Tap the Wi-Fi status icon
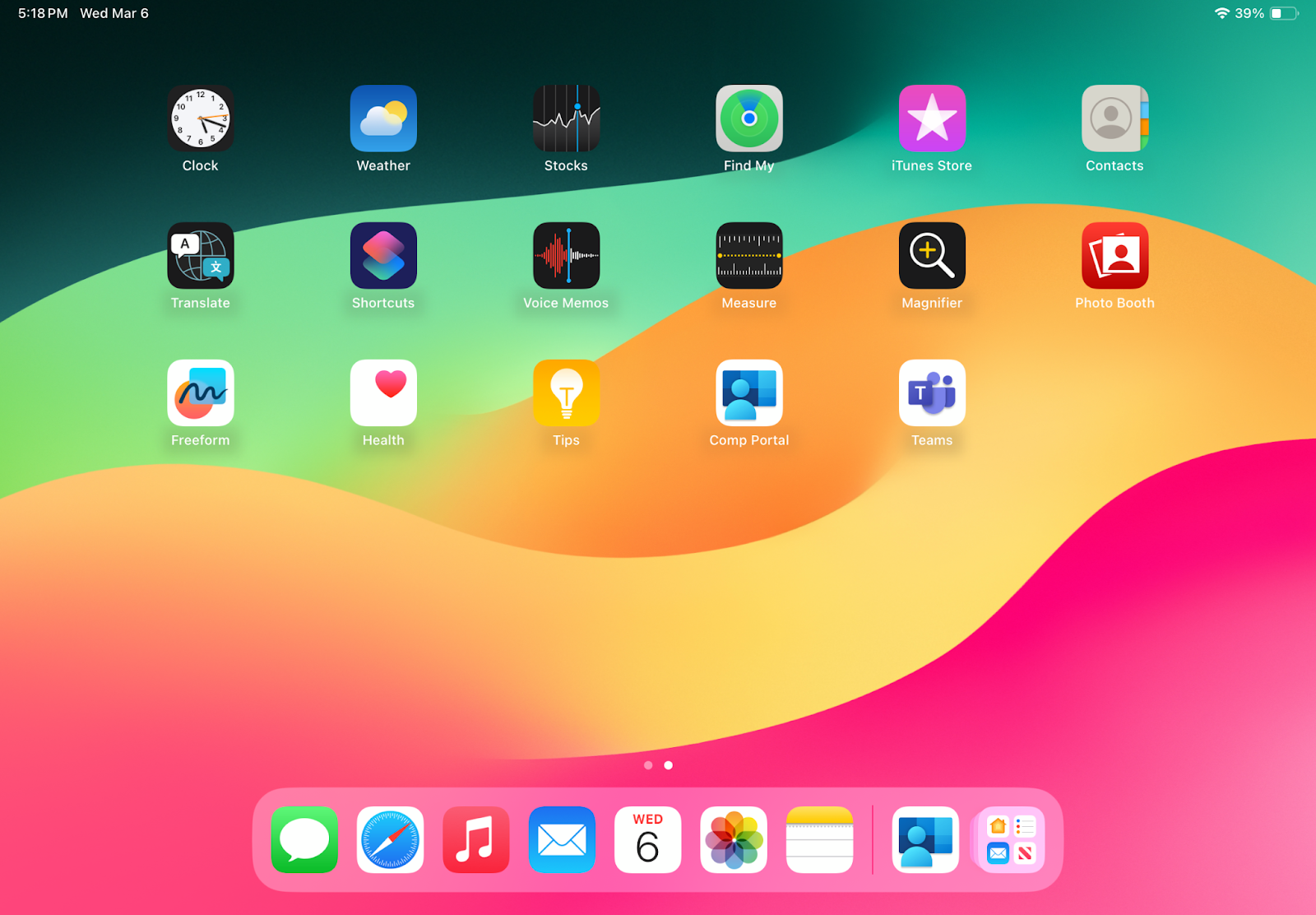Screen dimensions: 1316x915 1222,13
